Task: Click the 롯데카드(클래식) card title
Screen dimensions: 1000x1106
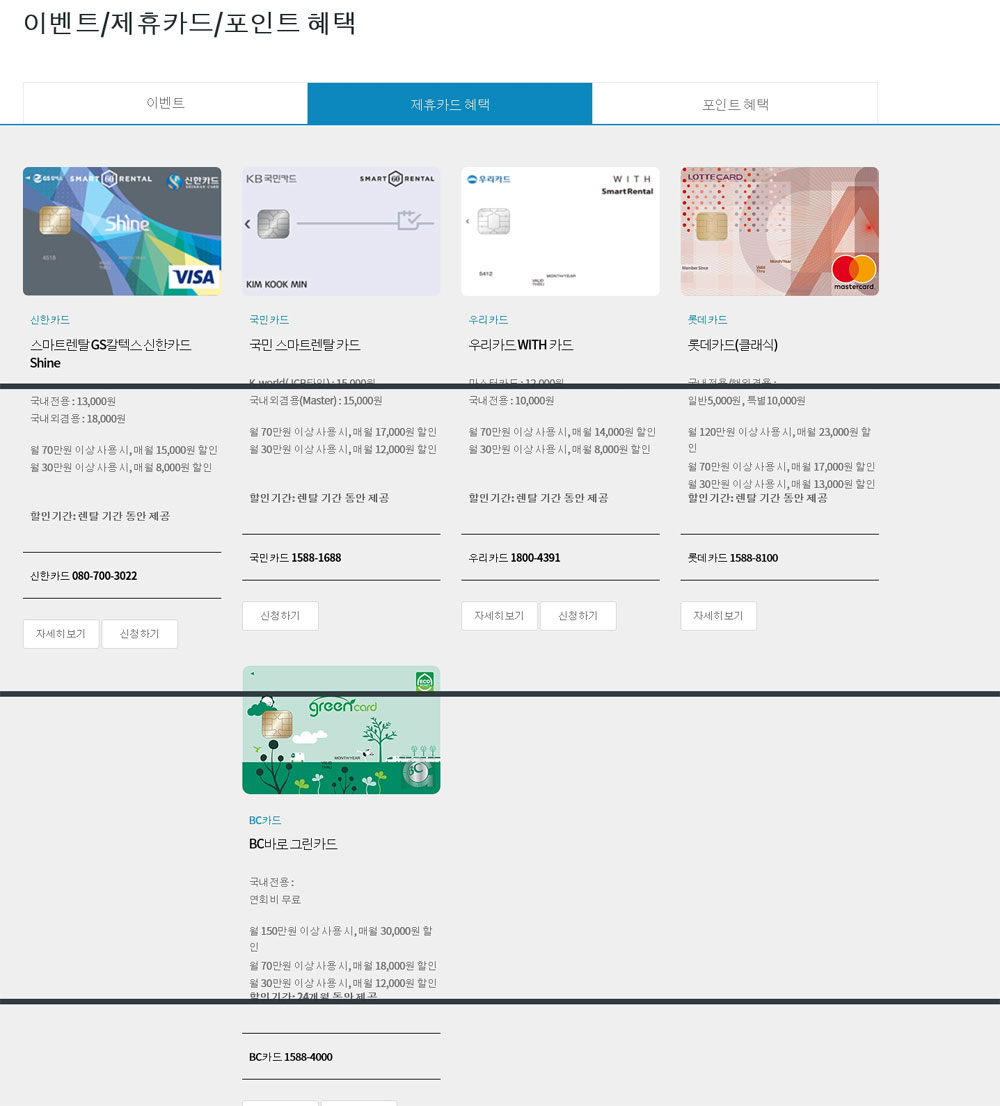Action: click(x=733, y=345)
